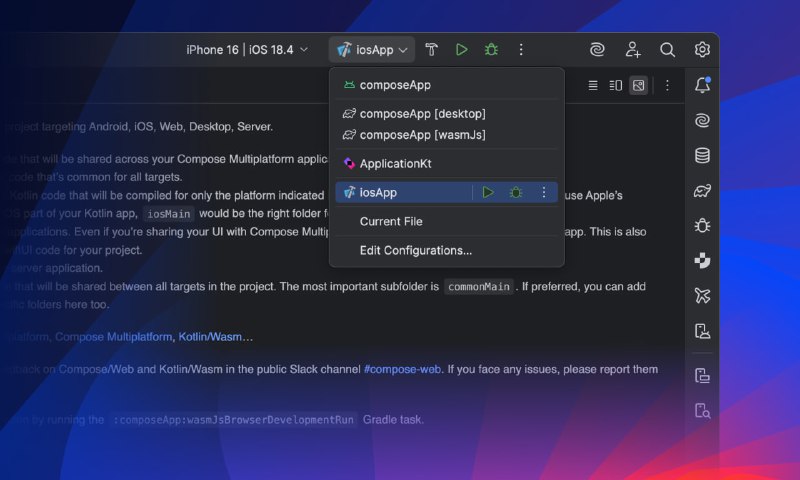Select composeApp [wasmJs] configuration

446,135
